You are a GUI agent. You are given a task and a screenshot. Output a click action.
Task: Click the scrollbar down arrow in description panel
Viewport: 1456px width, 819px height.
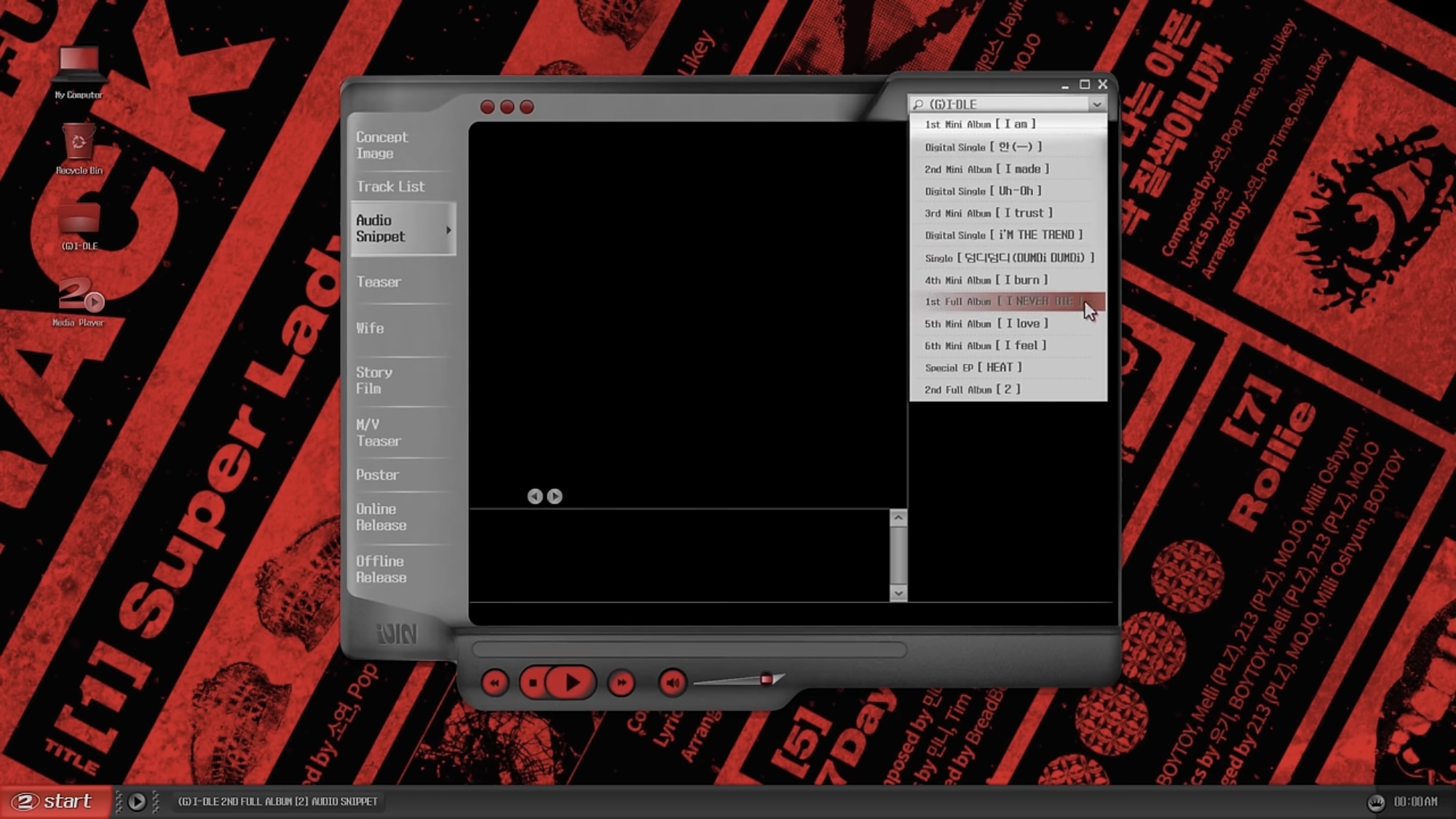[x=898, y=593]
